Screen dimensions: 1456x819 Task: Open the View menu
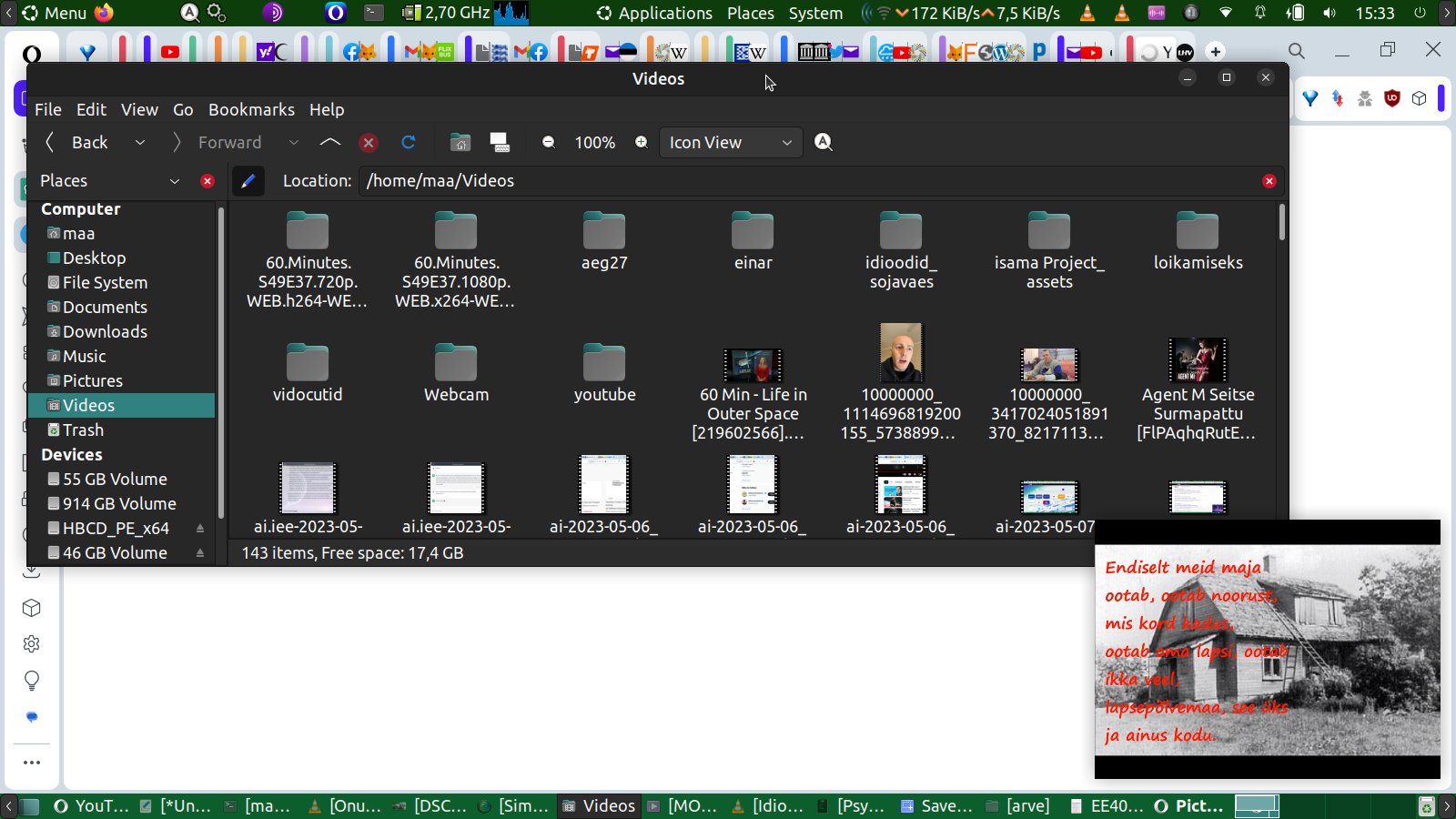coord(139,109)
